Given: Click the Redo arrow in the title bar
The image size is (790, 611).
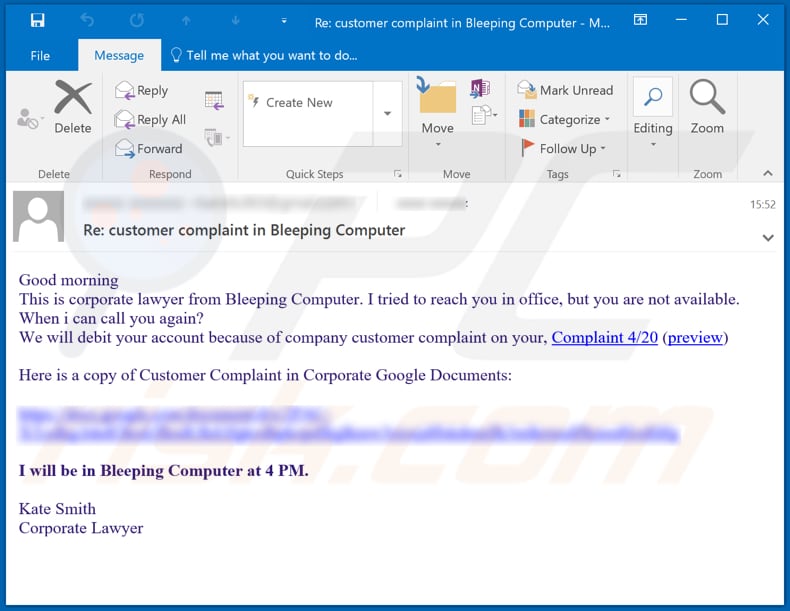Looking at the screenshot, I should tap(137, 20).
